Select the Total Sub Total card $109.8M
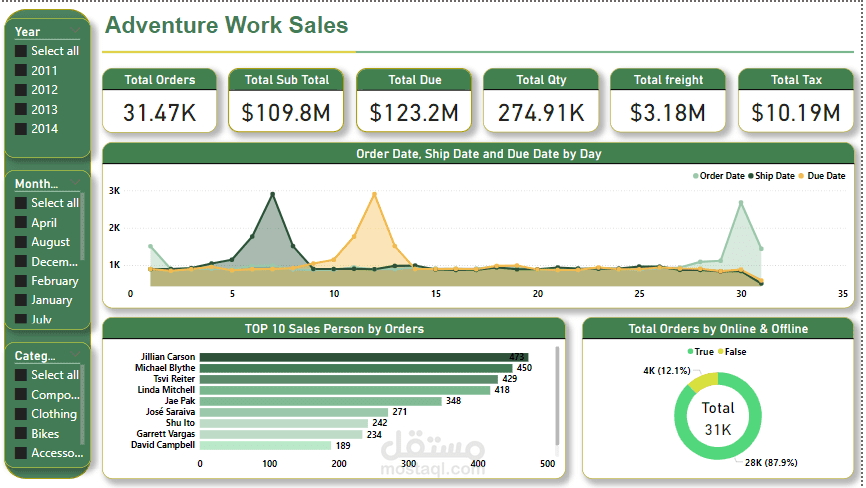The height and width of the screenshot is (488, 866). pyautogui.click(x=286, y=113)
